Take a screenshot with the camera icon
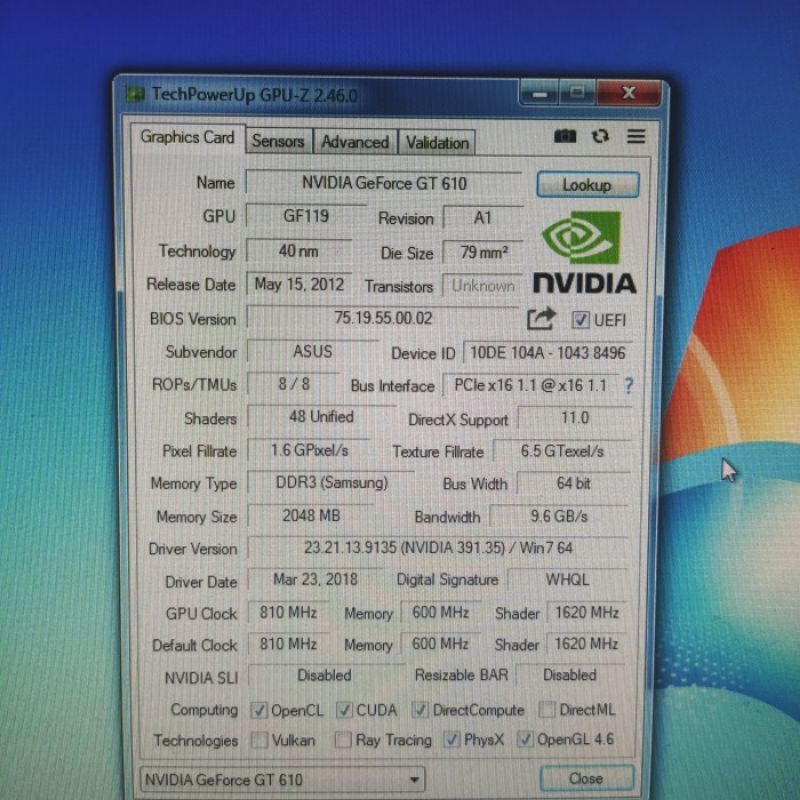 click(565, 136)
